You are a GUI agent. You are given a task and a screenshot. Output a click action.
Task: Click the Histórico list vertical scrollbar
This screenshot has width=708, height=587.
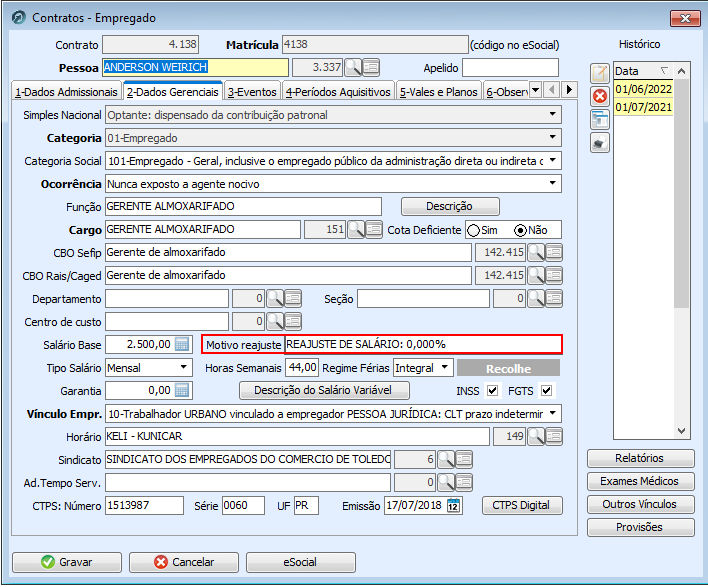[681, 251]
